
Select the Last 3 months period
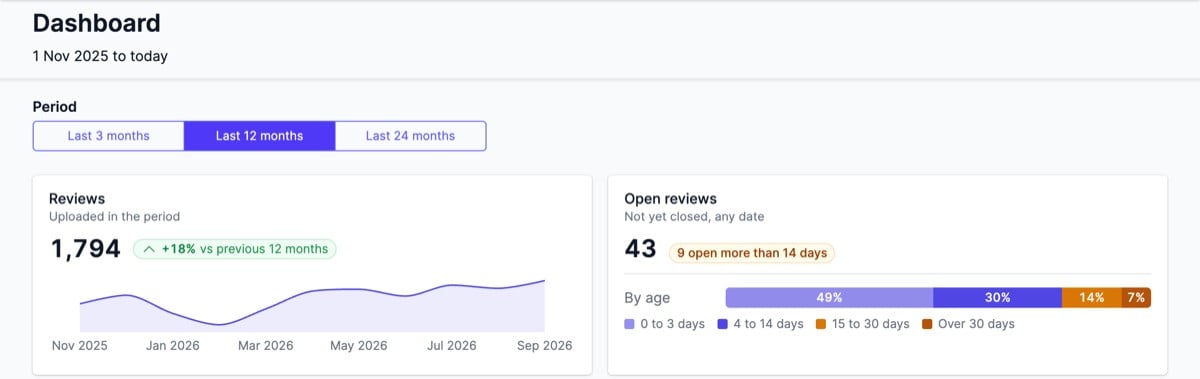(108, 136)
